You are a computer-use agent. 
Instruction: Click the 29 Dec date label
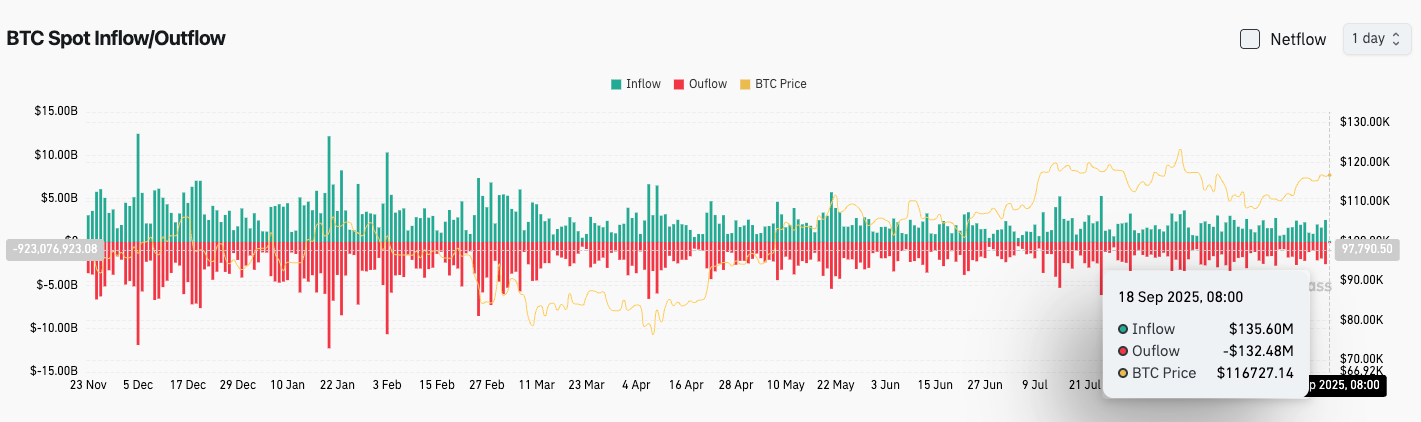click(x=238, y=384)
